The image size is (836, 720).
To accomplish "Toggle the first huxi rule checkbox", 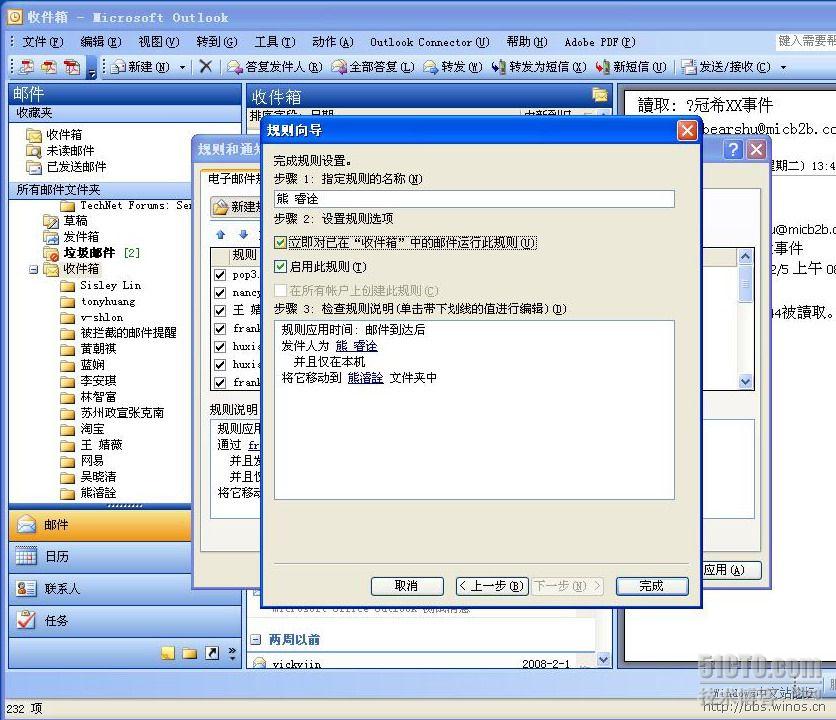I will pos(219,347).
